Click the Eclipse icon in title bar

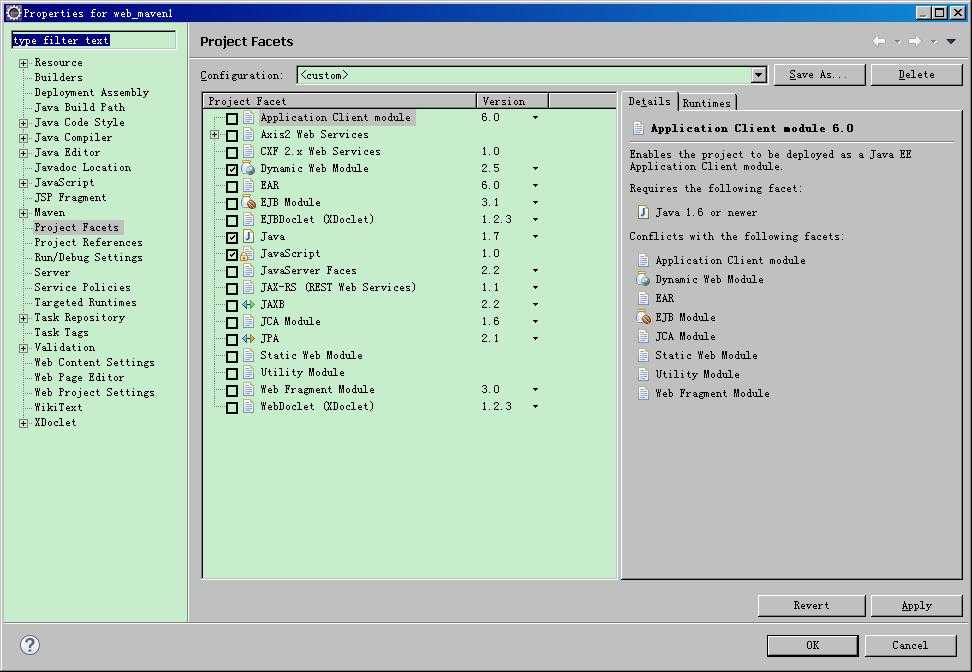[x=12, y=12]
